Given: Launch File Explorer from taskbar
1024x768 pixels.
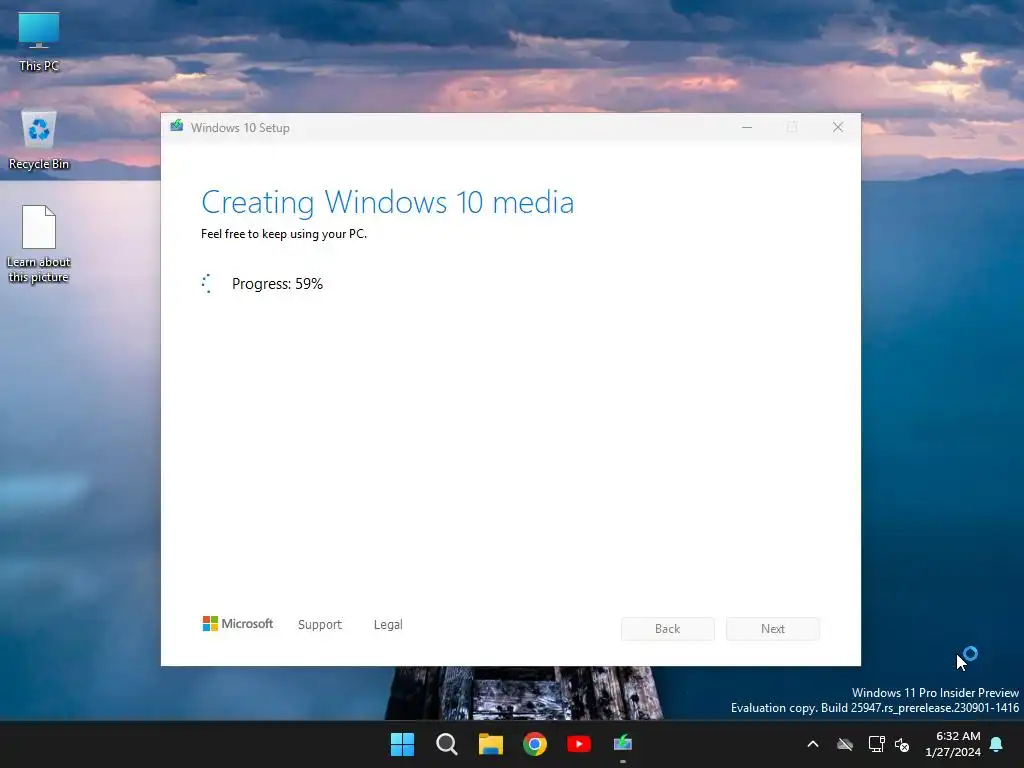Looking at the screenshot, I should (490, 744).
